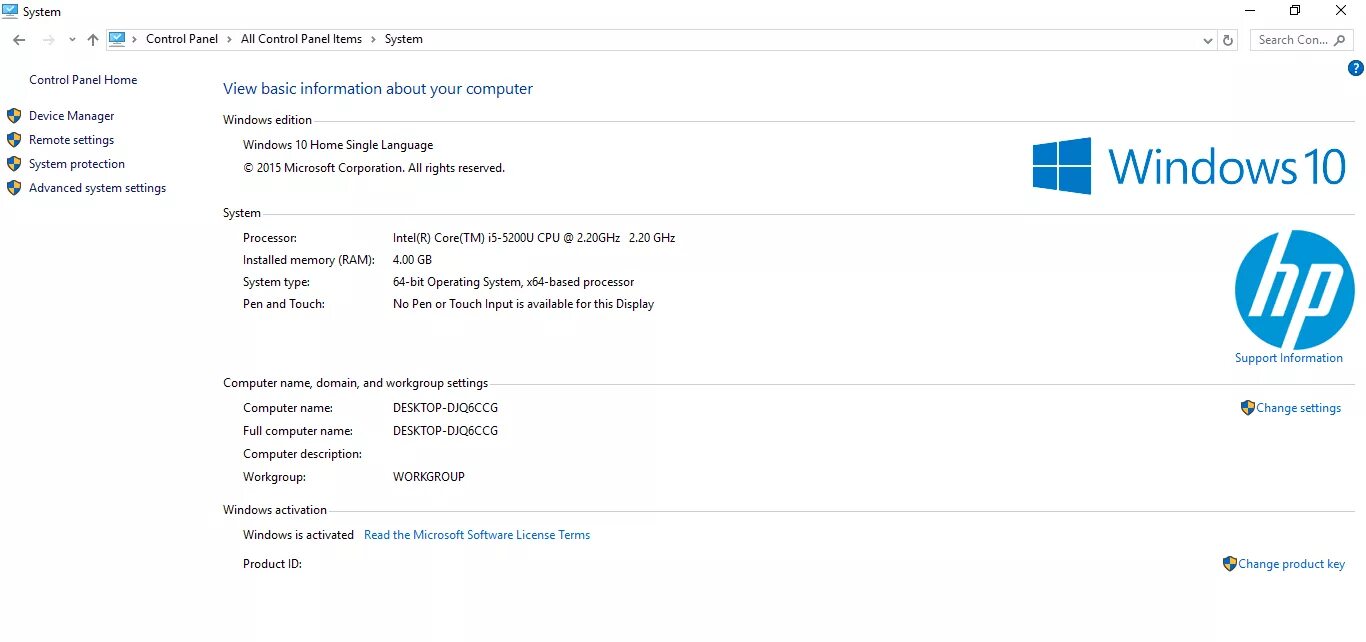1366x642 pixels.
Task: Click shield icon beside Change product key
Action: pyautogui.click(x=1230, y=564)
